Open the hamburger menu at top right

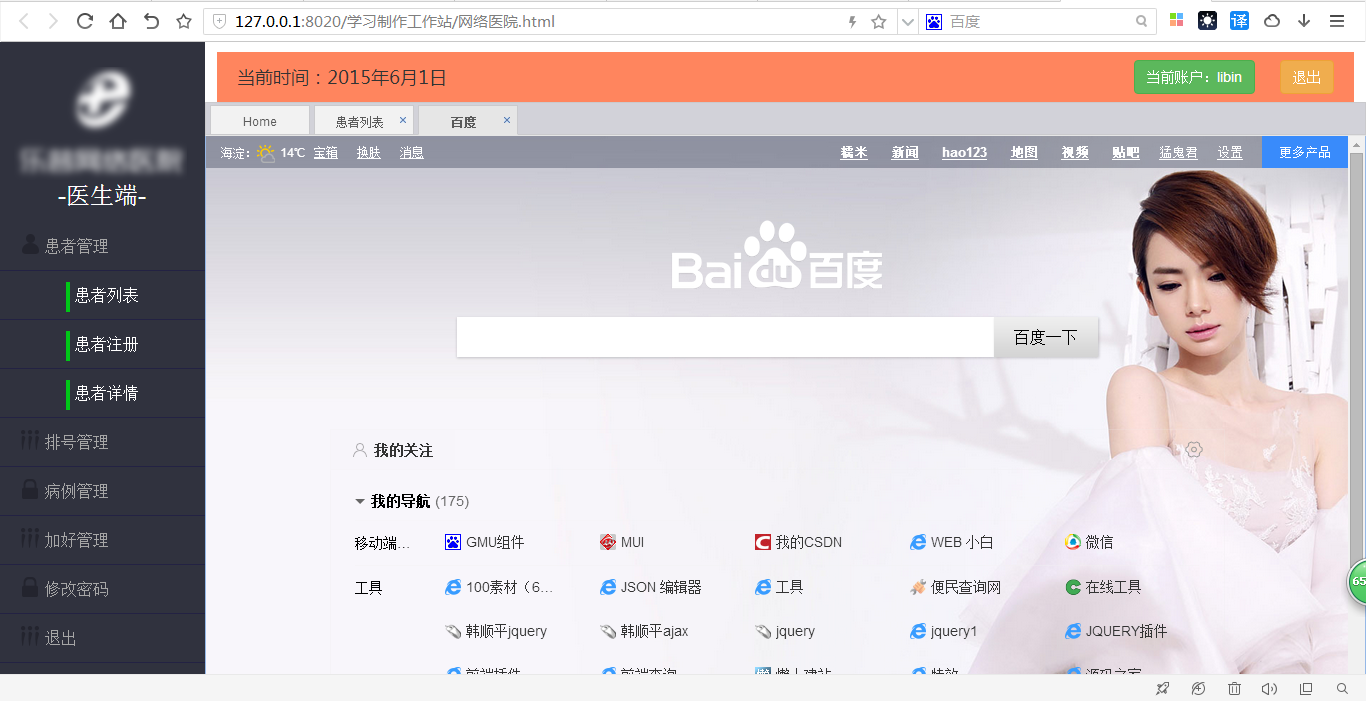click(x=1337, y=20)
